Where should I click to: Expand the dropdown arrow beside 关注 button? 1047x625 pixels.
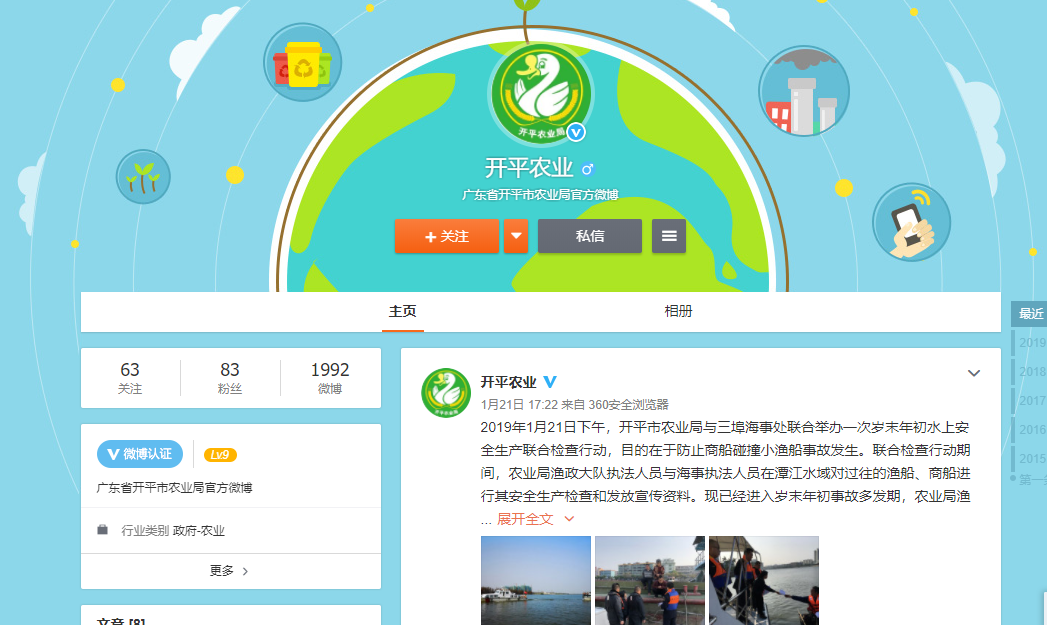(515, 236)
